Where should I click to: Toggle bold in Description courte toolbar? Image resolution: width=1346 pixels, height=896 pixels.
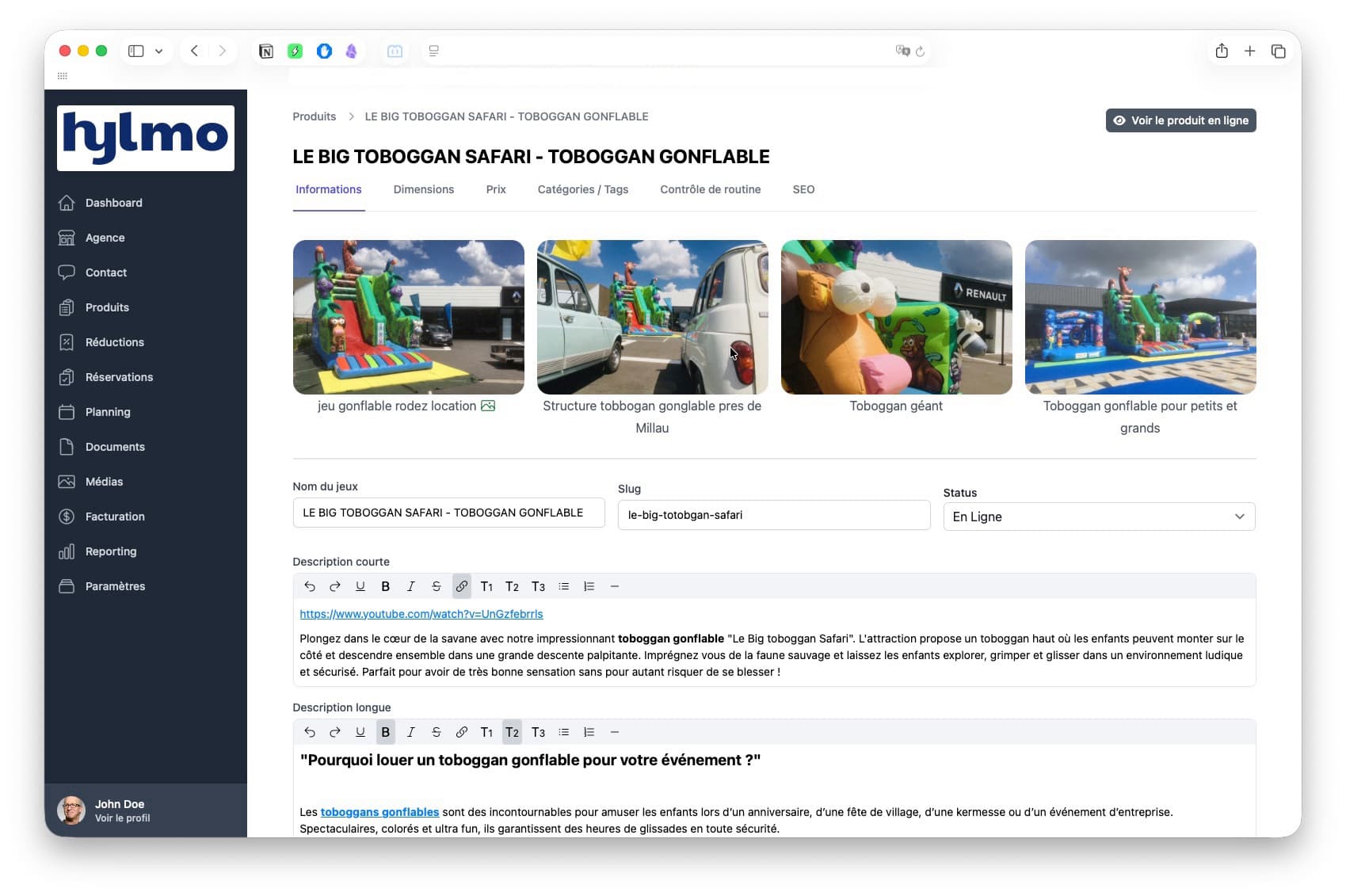click(385, 586)
